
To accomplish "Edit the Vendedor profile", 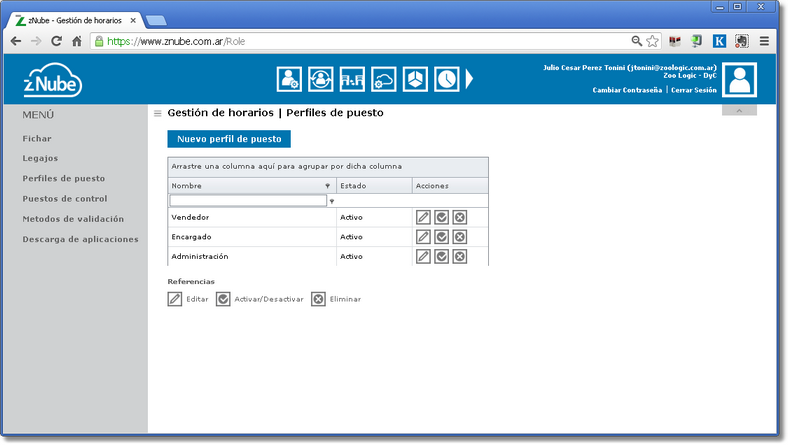I will 423,217.
